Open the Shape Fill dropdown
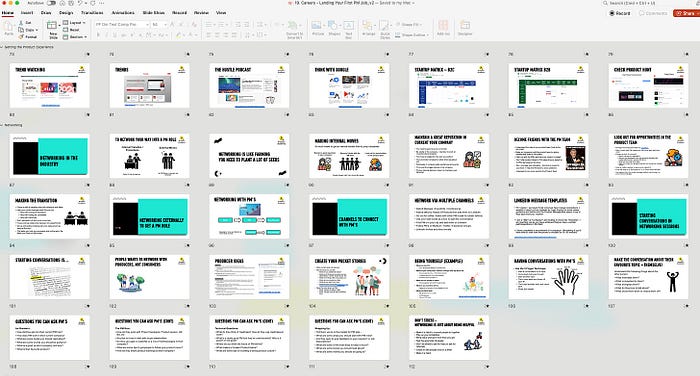The width and height of the screenshot is (700, 376). [408, 25]
